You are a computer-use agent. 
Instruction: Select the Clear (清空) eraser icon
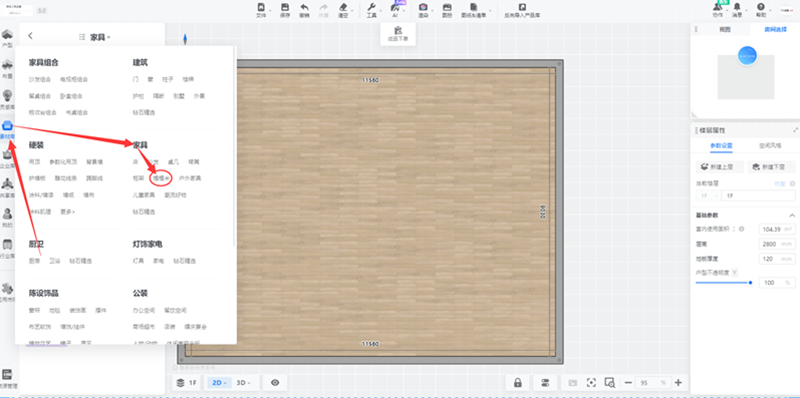343,8
